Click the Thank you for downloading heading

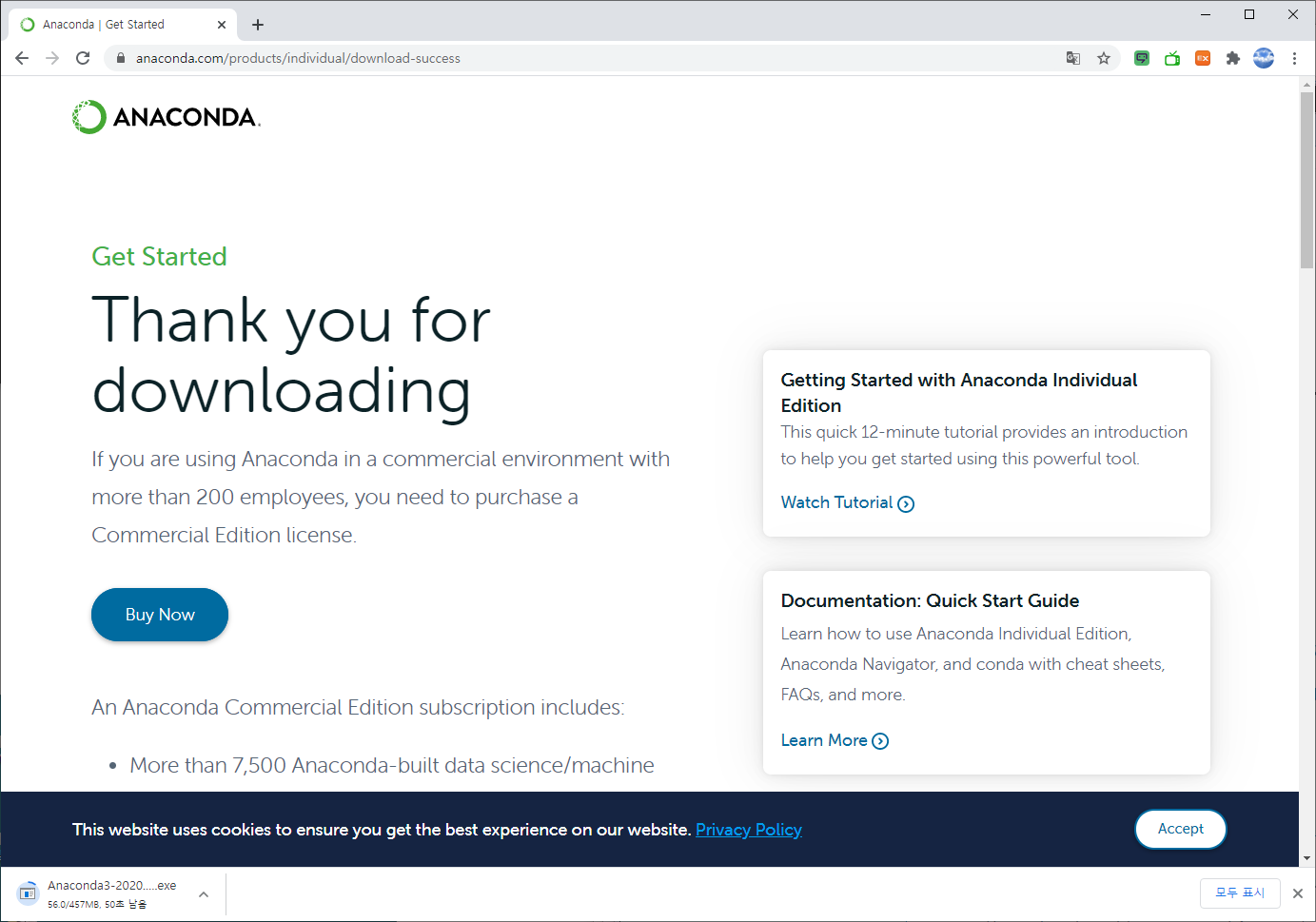[291, 355]
